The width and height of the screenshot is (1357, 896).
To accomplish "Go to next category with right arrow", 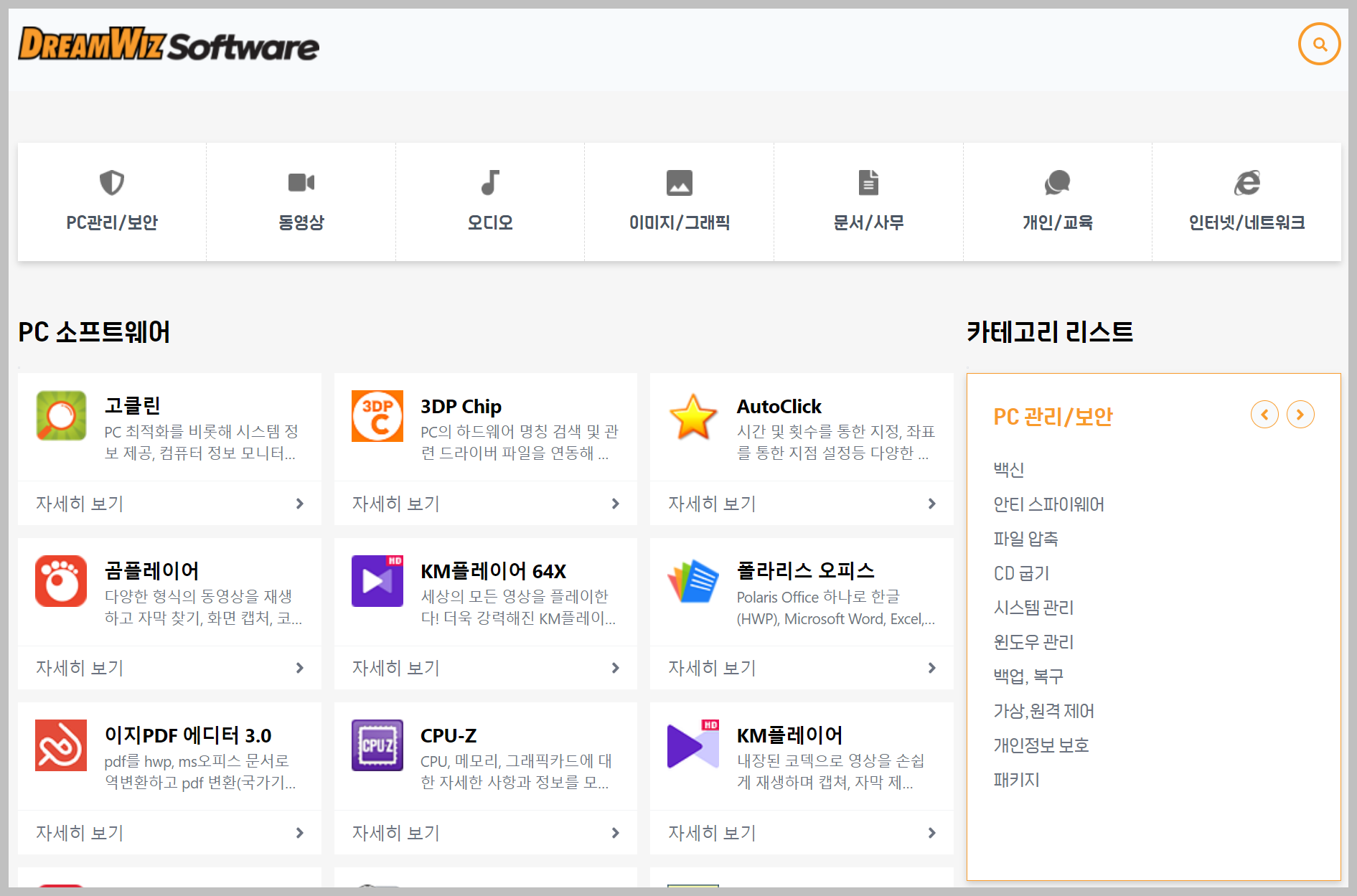I will point(1300,415).
